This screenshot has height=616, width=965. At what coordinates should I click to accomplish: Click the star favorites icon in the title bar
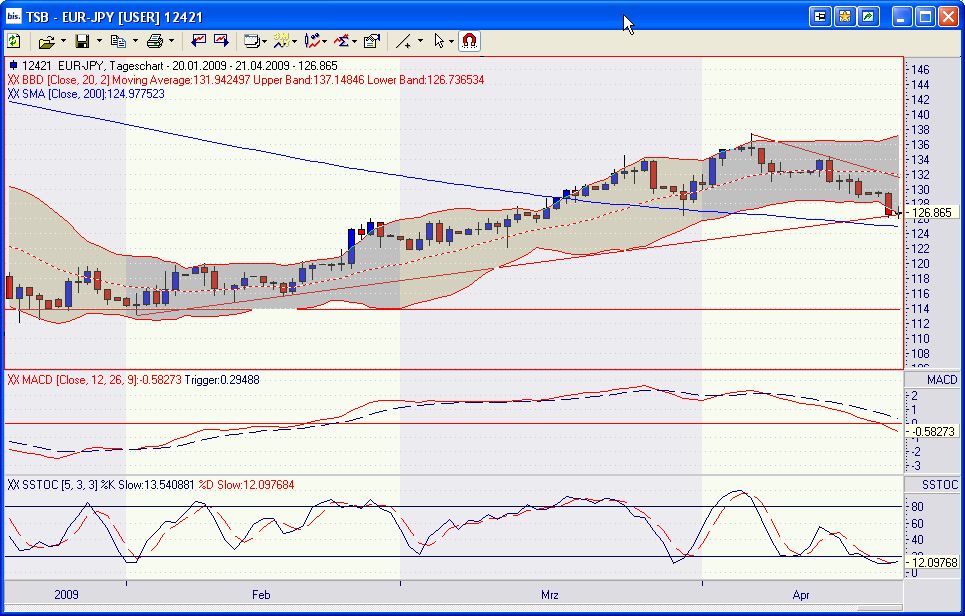coord(847,16)
